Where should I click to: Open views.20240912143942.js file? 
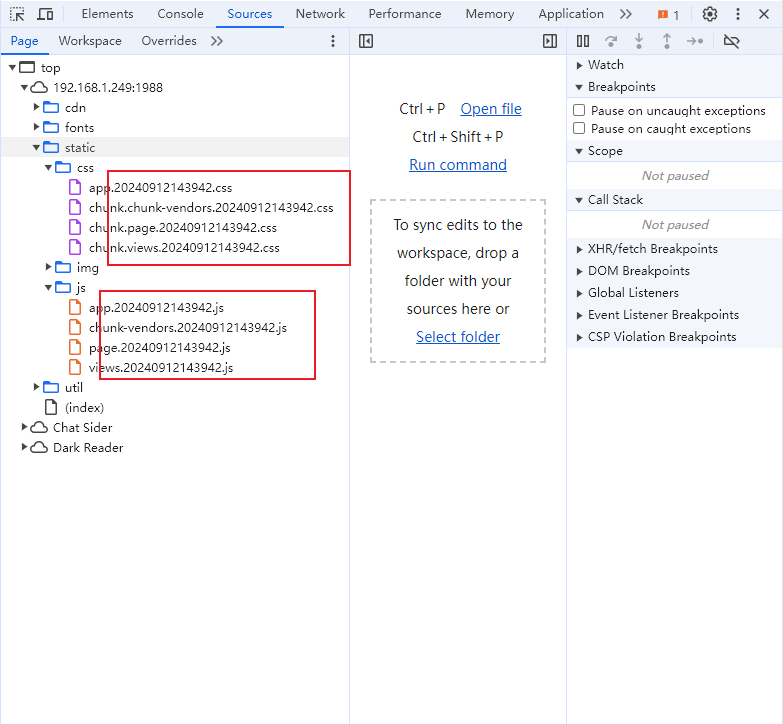tap(161, 367)
